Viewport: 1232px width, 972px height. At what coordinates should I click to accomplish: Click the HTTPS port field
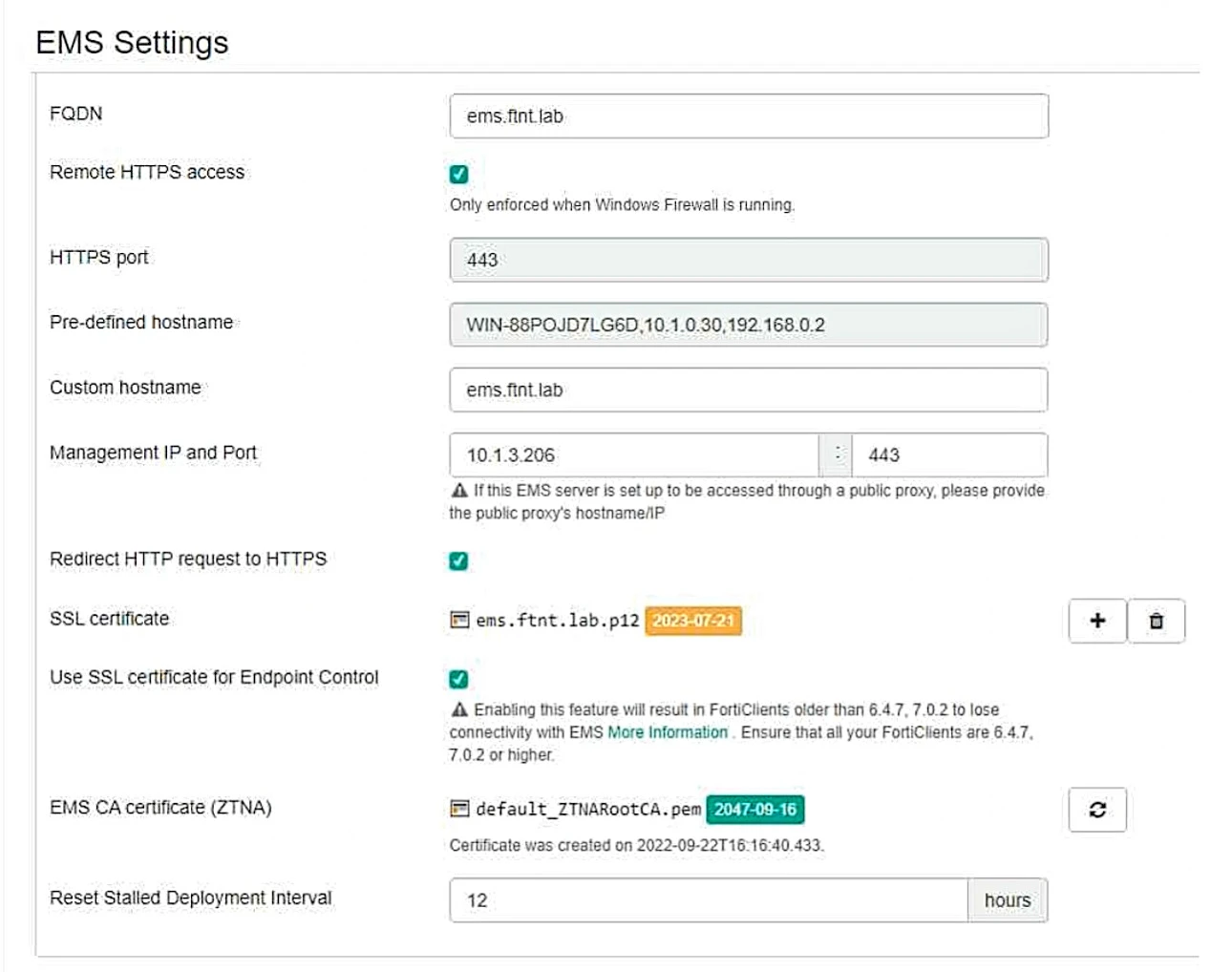[748, 260]
